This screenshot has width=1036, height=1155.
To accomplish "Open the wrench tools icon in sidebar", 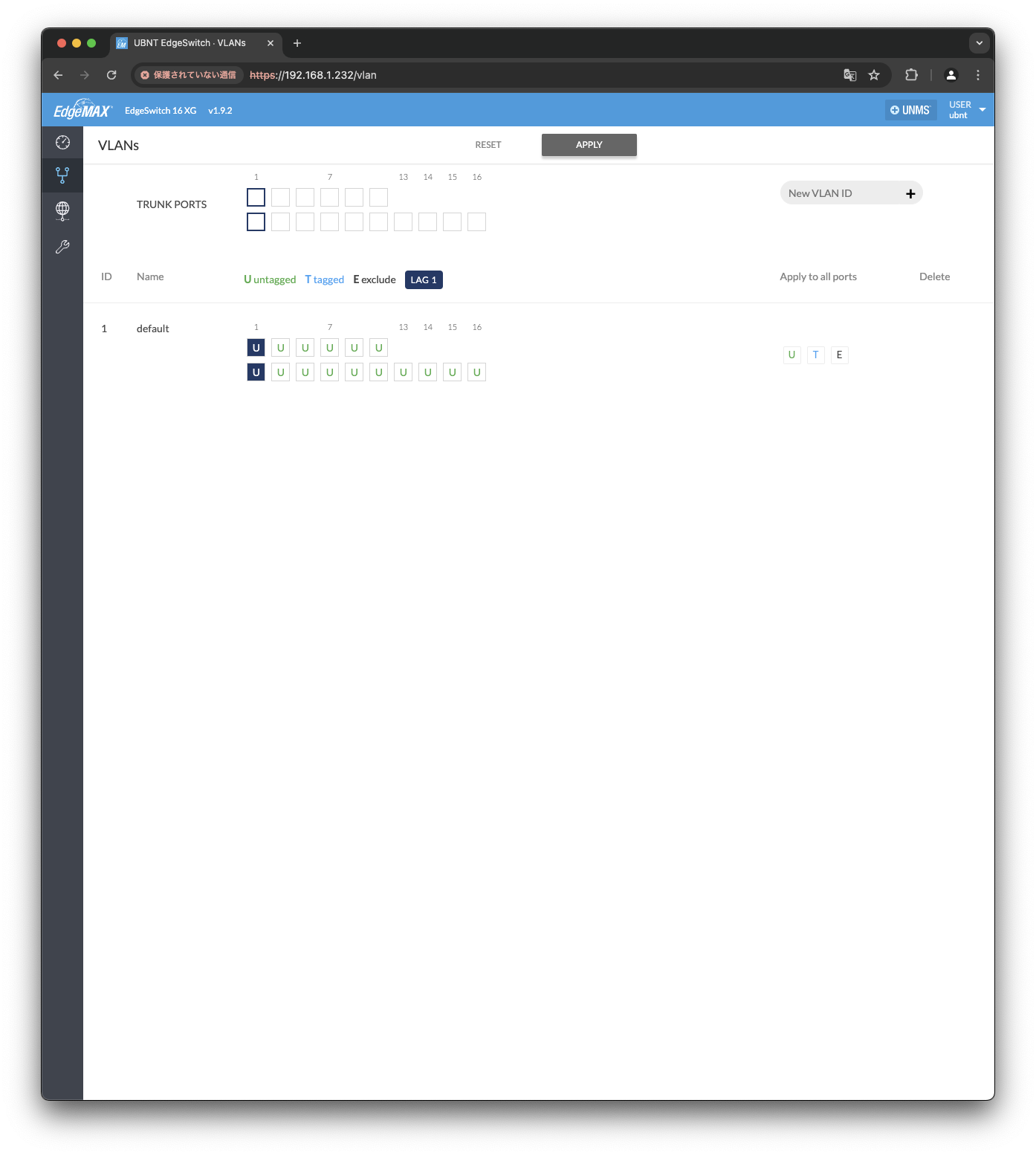I will 62,247.
